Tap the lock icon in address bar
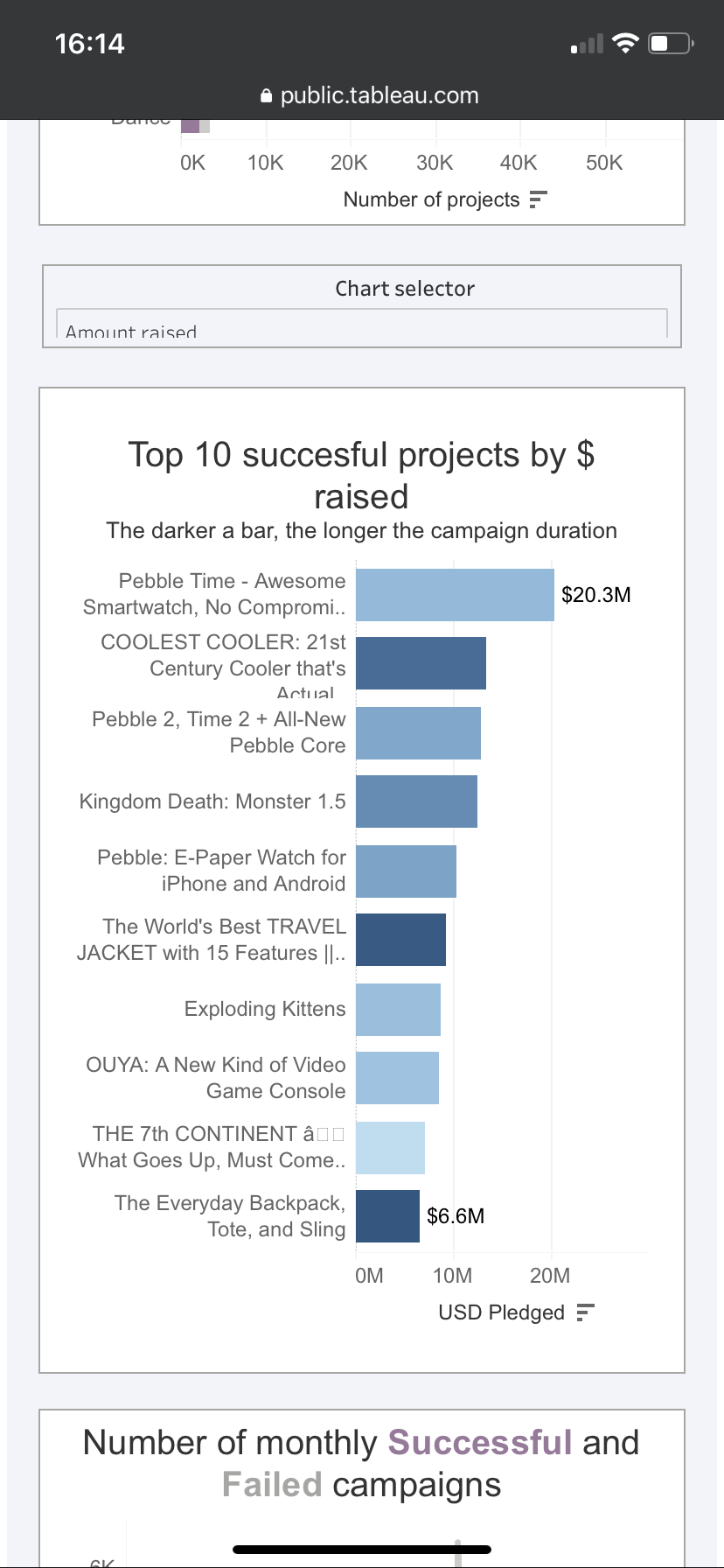 click(x=267, y=96)
